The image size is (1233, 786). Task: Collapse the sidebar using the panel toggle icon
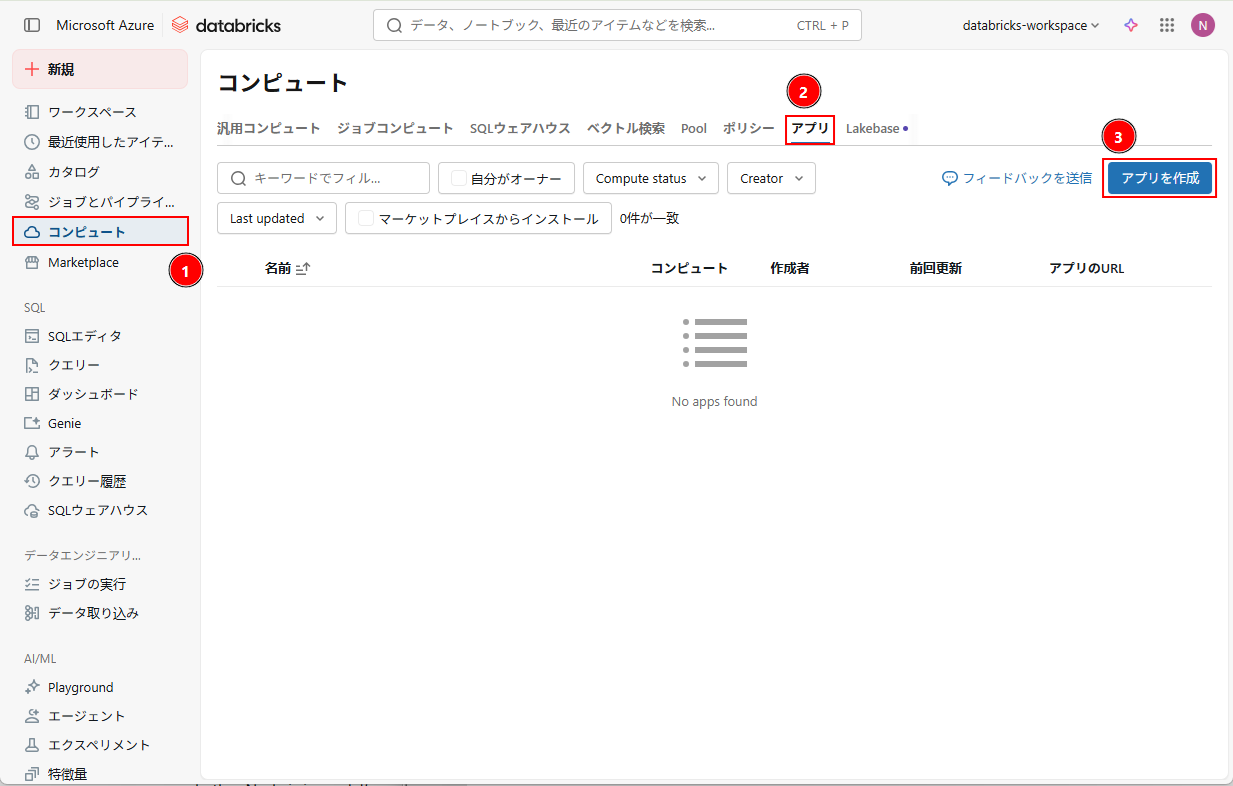point(32,25)
